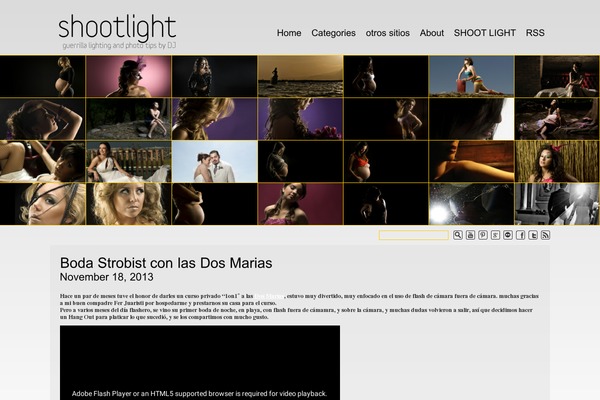Open thumbnail of blonde woman with black eye band
Image resolution: width=600 pixels, height=400 pixels.
point(42,204)
